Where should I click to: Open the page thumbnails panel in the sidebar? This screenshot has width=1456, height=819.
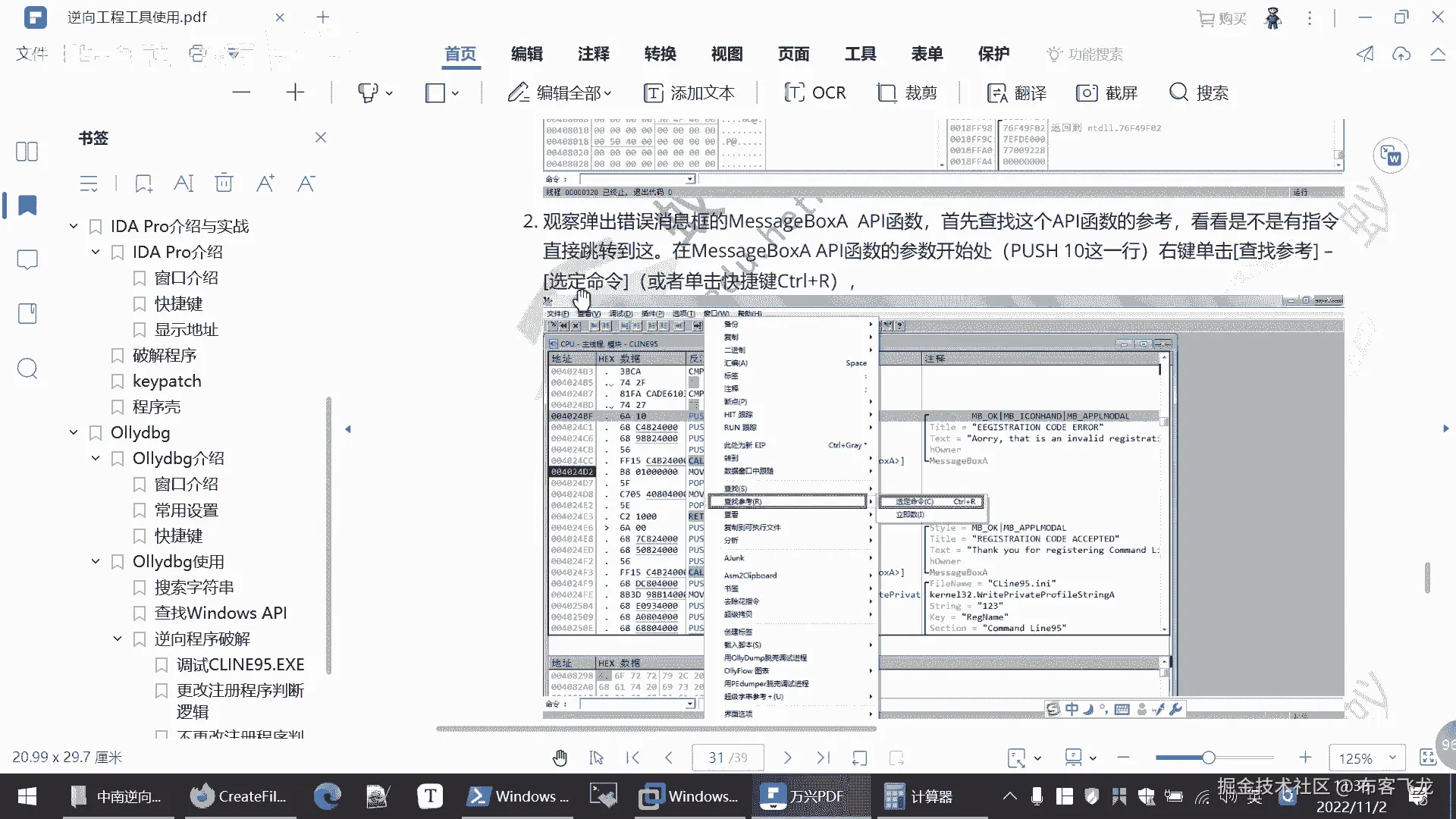coord(27,152)
